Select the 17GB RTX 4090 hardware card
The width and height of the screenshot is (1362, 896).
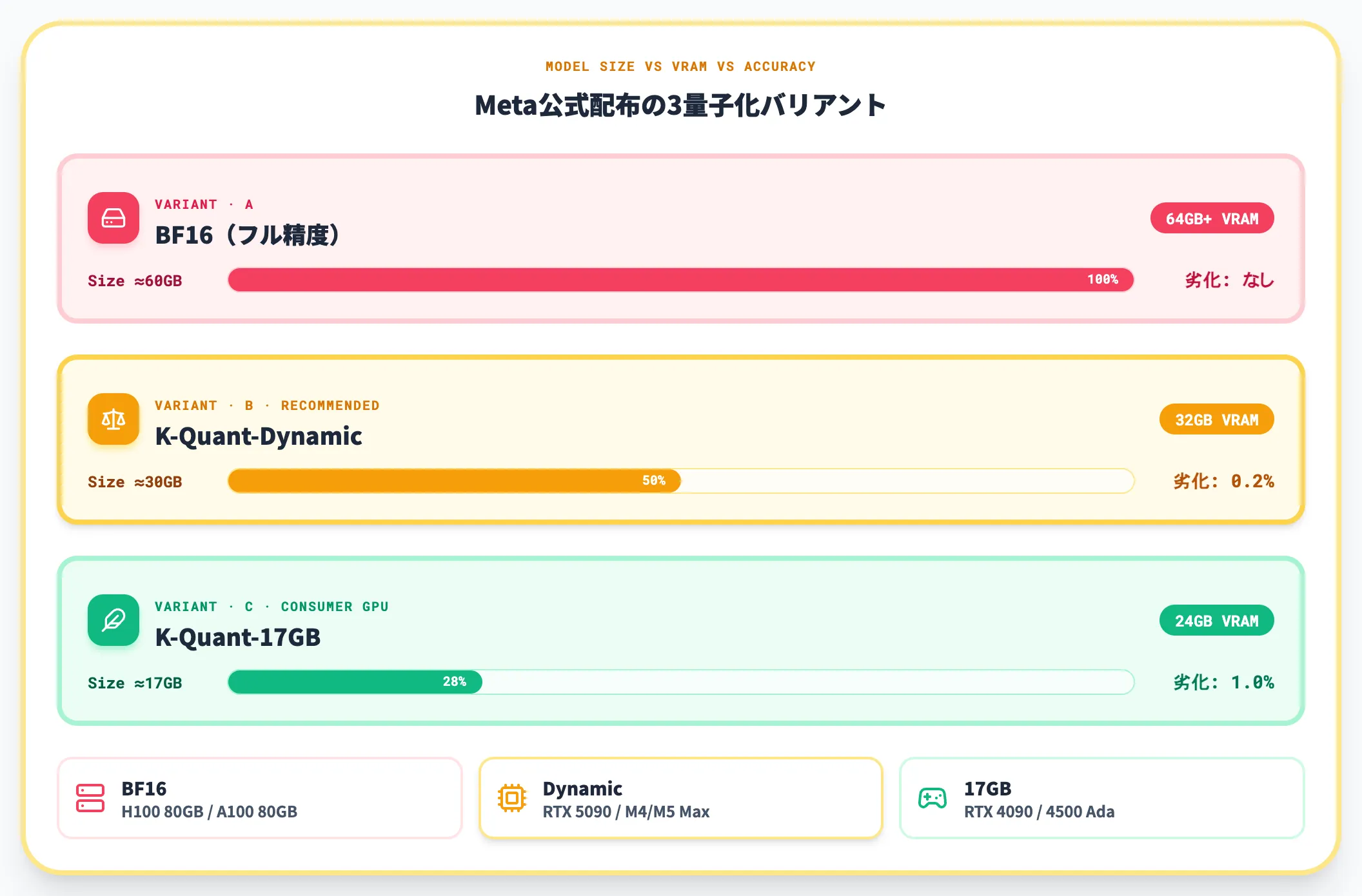pos(1102,798)
